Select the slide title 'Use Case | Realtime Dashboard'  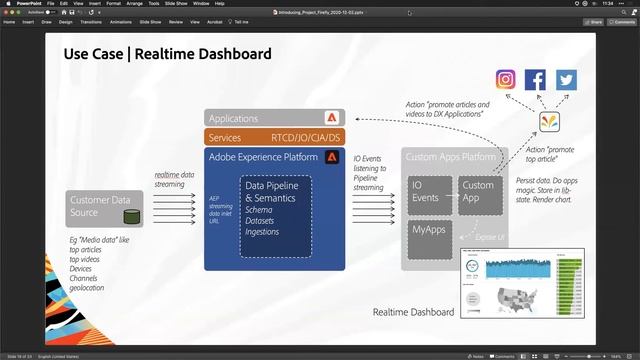coord(167,54)
